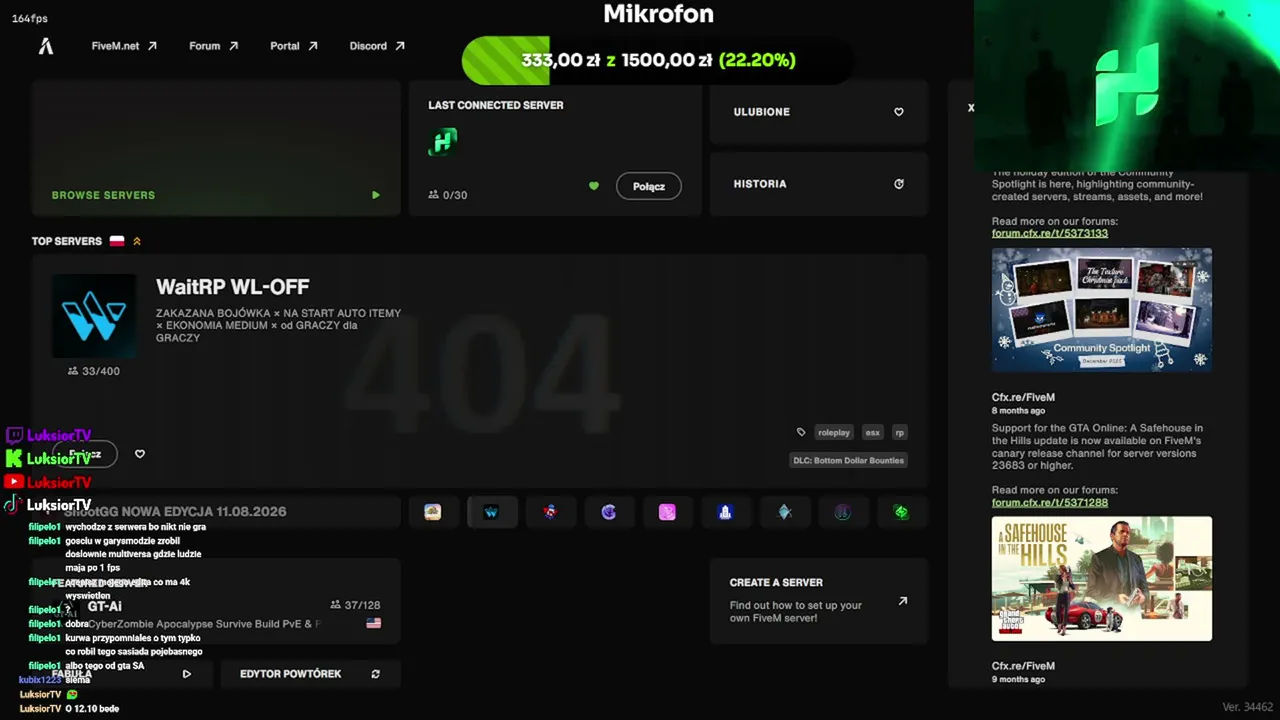Image resolution: width=1280 pixels, height=720 pixels.
Task: Toggle the favorite heart for WaitRP server
Action: pyautogui.click(x=140, y=454)
